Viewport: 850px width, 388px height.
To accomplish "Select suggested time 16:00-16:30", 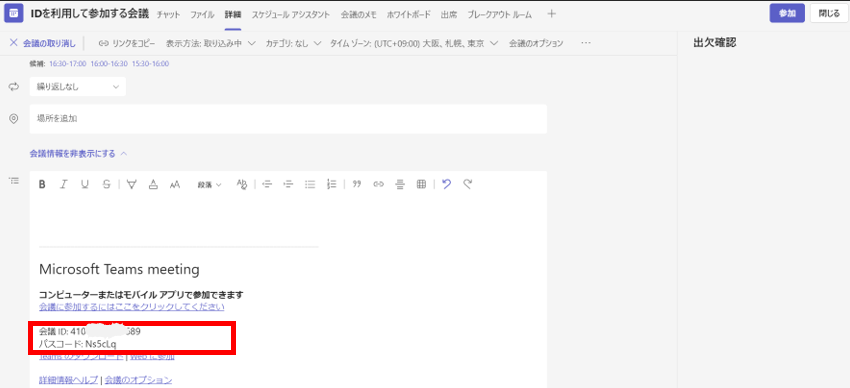I will pos(109,64).
